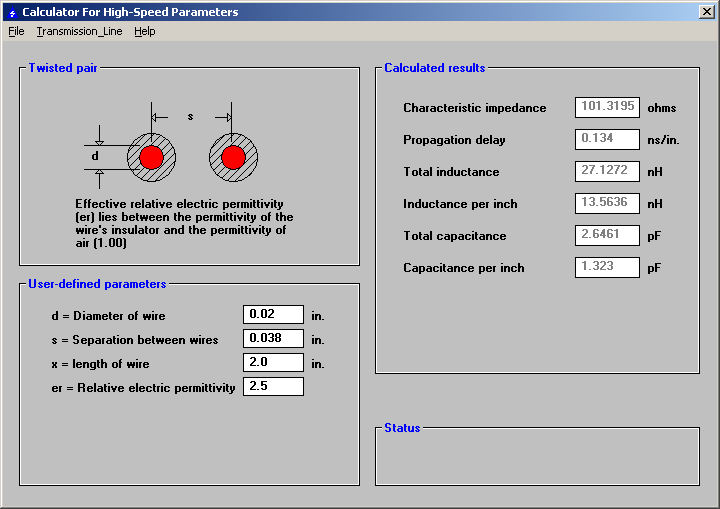Click the Total inductance result value
Screen dimensions: 720x509
click(607, 172)
